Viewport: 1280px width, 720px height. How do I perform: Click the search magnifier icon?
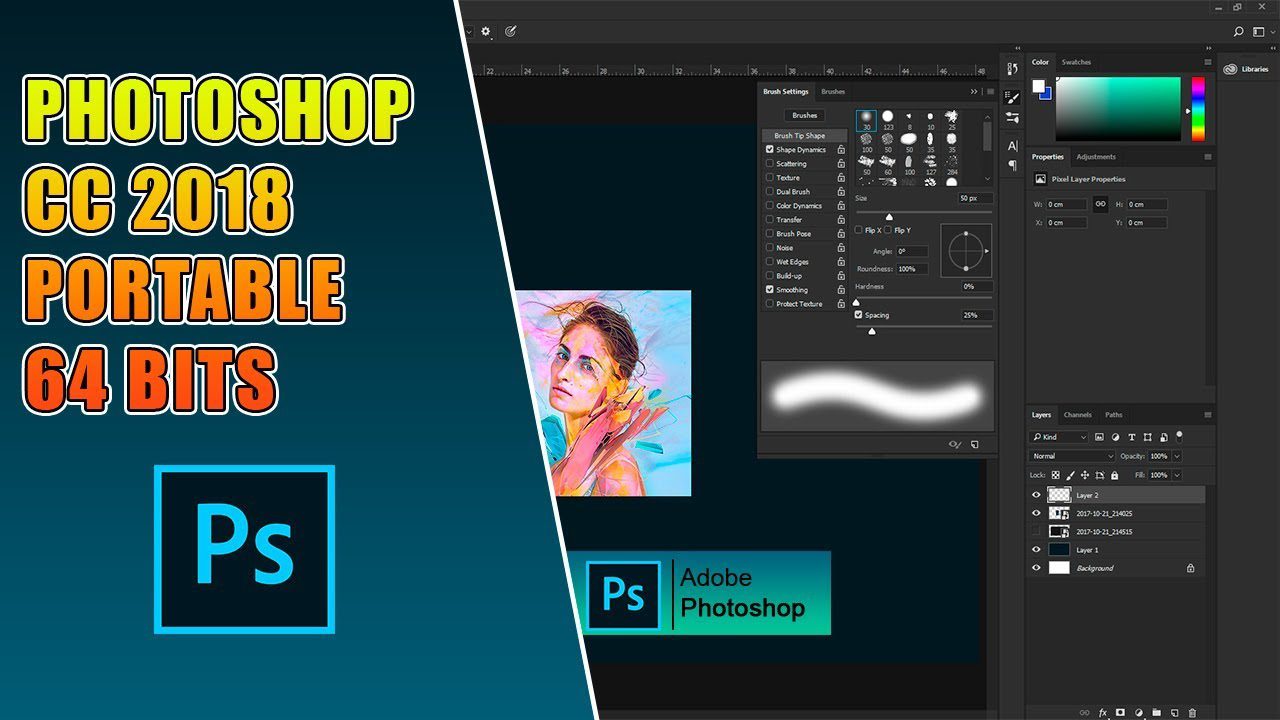[x=1240, y=33]
